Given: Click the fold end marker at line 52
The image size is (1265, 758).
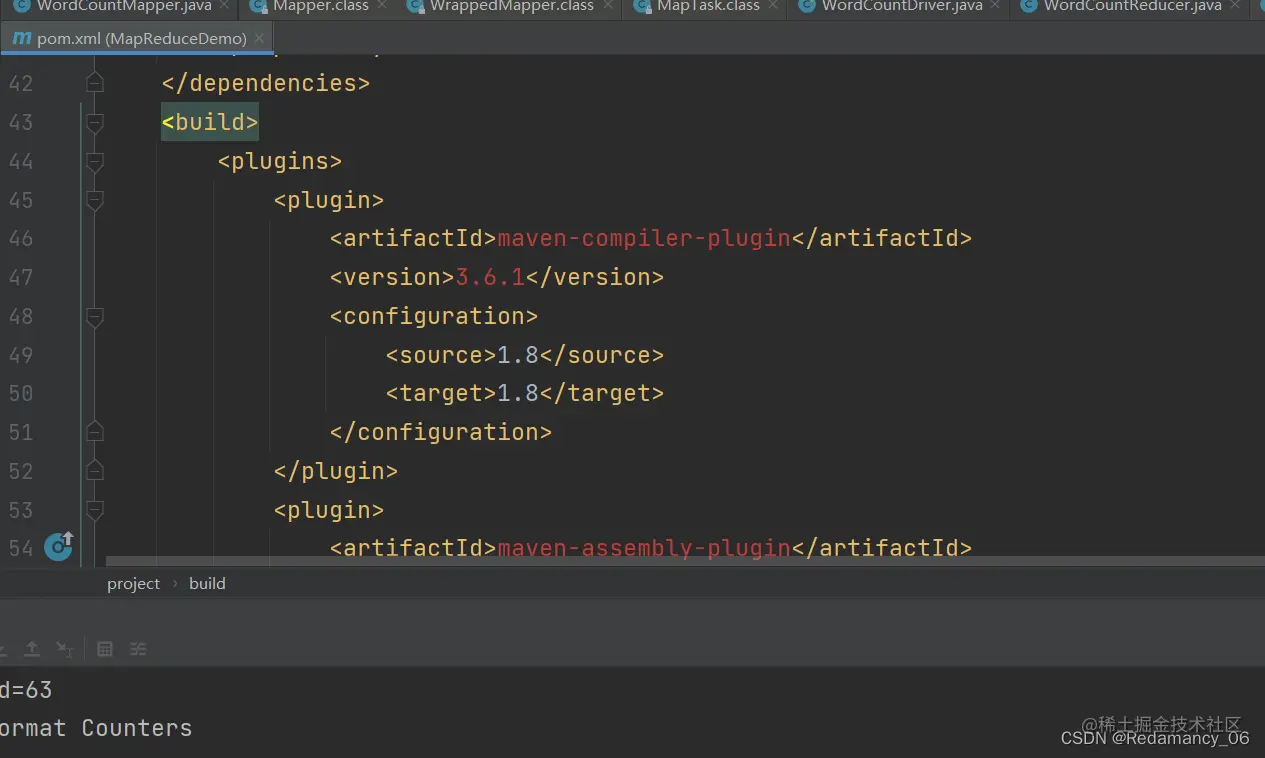Looking at the screenshot, I should pyautogui.click(x=95, y=471).
